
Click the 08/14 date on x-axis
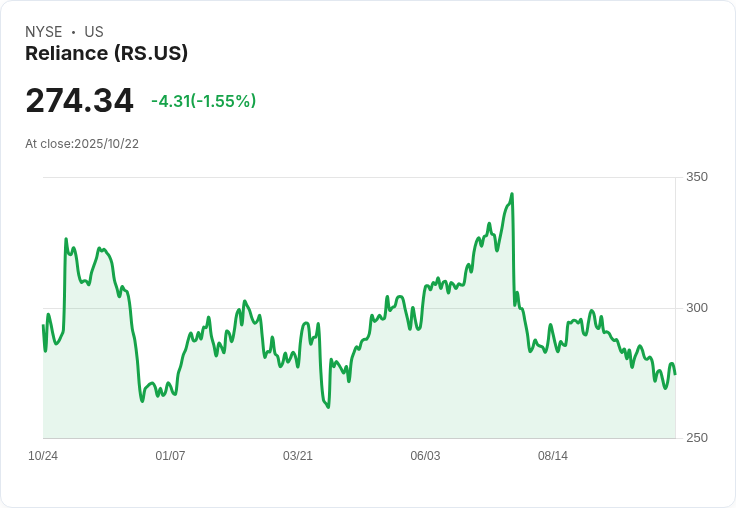click(553, 456)
